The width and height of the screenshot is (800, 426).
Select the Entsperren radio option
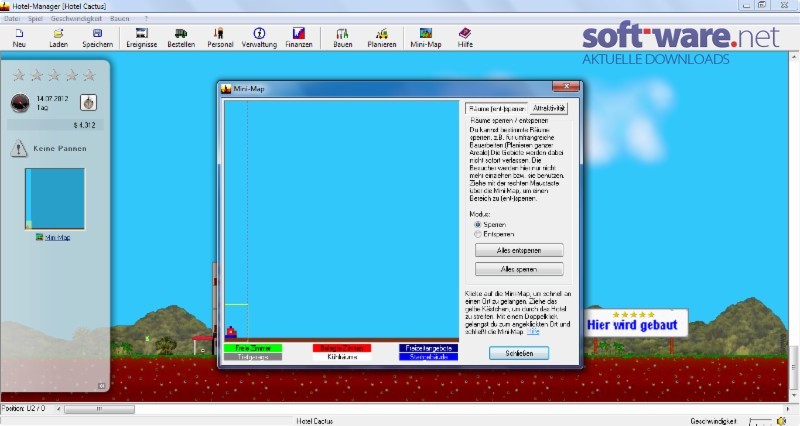coord(478,234)
